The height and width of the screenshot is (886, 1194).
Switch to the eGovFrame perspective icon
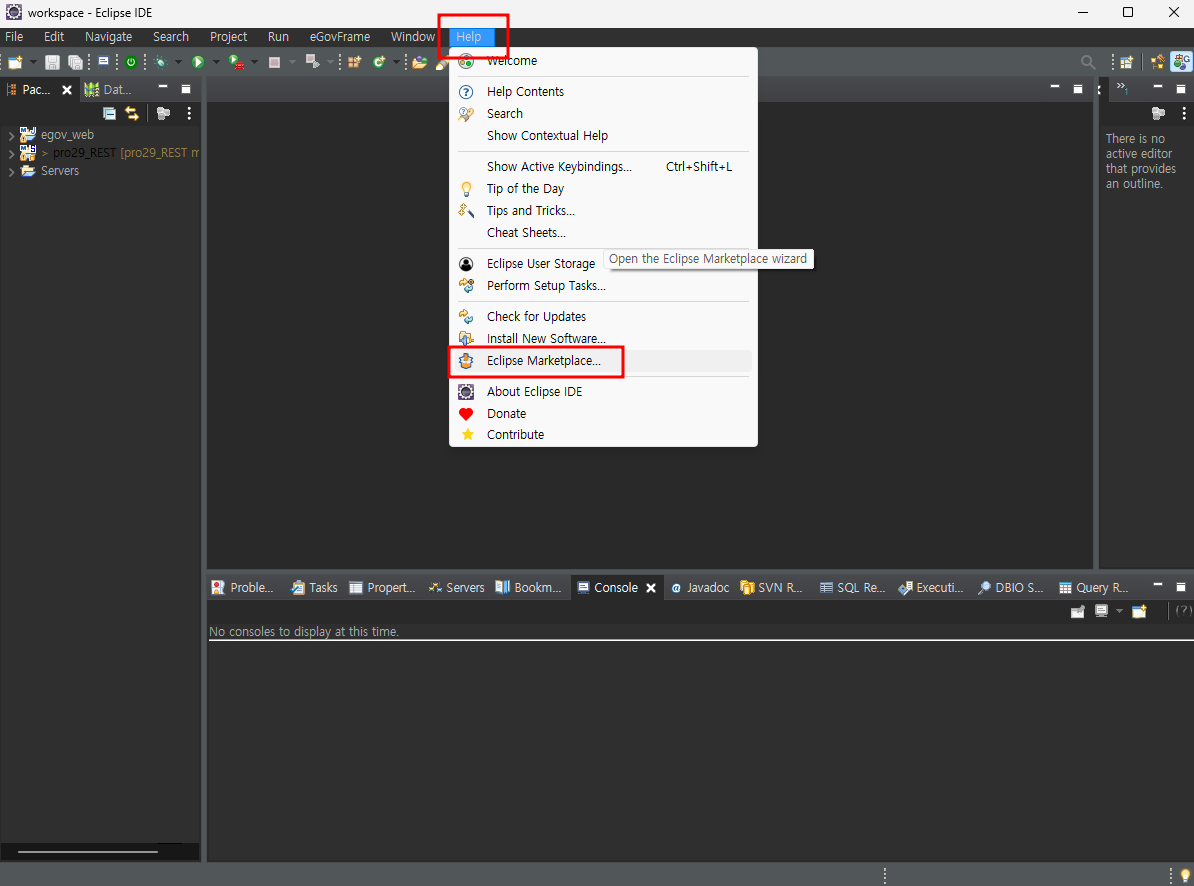pyautogui.click(x=1182, y=62)
